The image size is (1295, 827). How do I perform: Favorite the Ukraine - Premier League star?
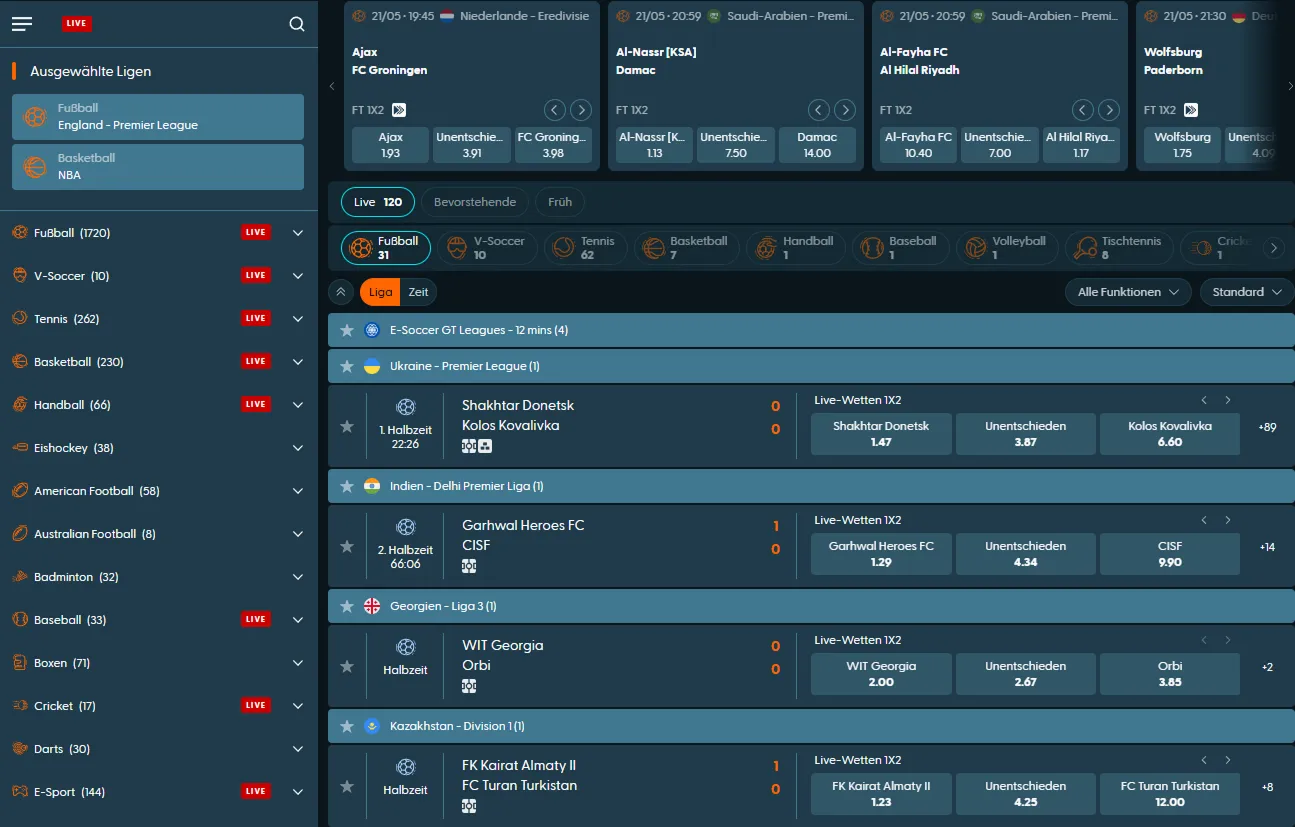[x=347, y=366]
